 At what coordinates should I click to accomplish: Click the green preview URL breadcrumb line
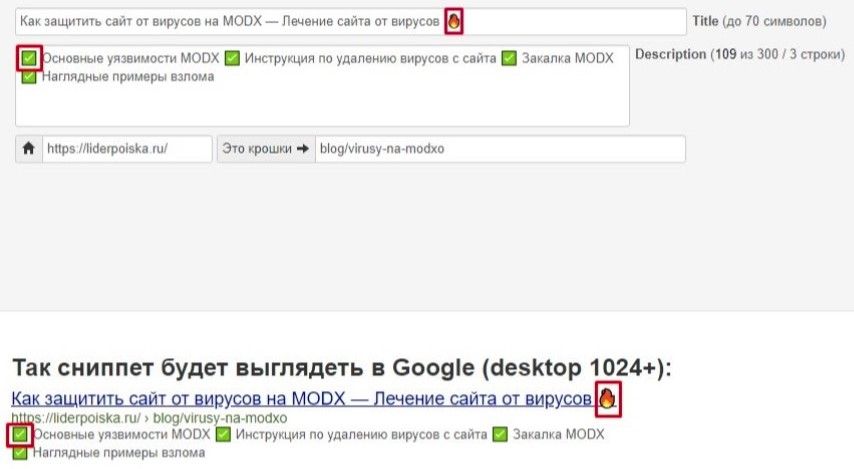(x=149, y=418)
